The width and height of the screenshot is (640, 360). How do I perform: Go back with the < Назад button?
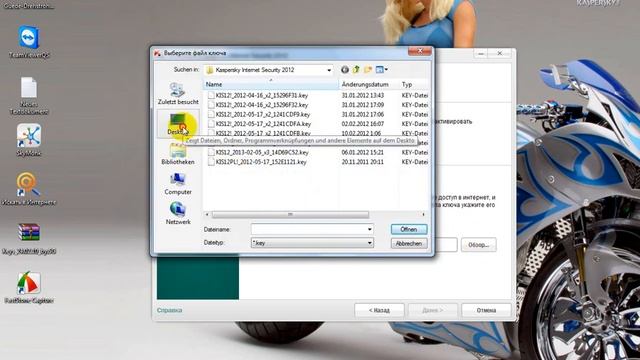coord(379,310)
